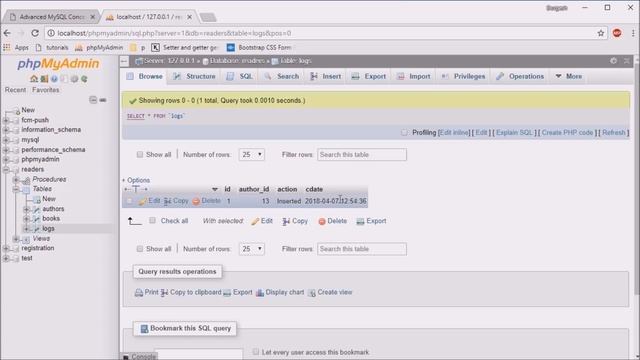This screenshot has height=360, width=640.
Task: Switch to the SQL tab
Action: [x=240, y=76]
